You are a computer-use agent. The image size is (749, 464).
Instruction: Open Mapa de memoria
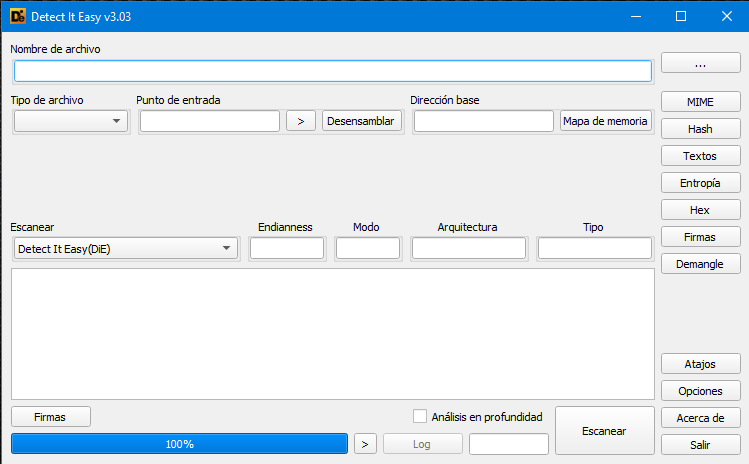[605, 121]
